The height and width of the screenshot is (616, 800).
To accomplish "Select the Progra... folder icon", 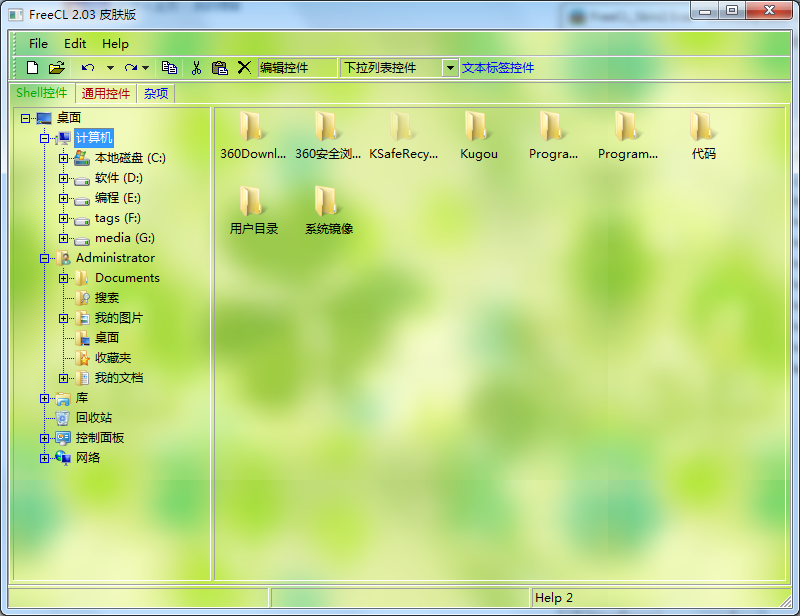I will click(553, 126).
